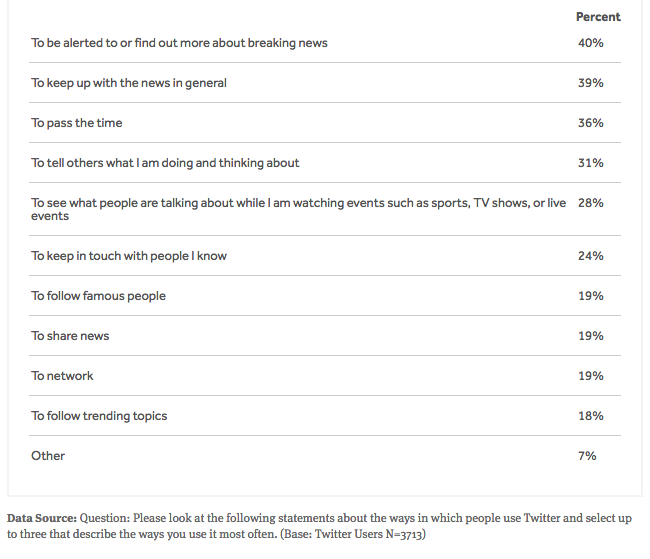Select the "To network" row label

[62, 376]
